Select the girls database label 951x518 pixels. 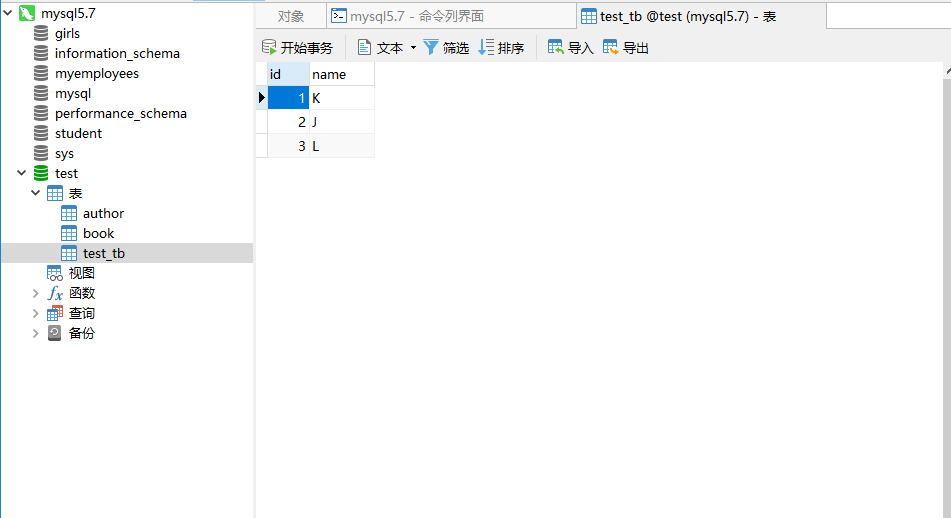[67, 33]
